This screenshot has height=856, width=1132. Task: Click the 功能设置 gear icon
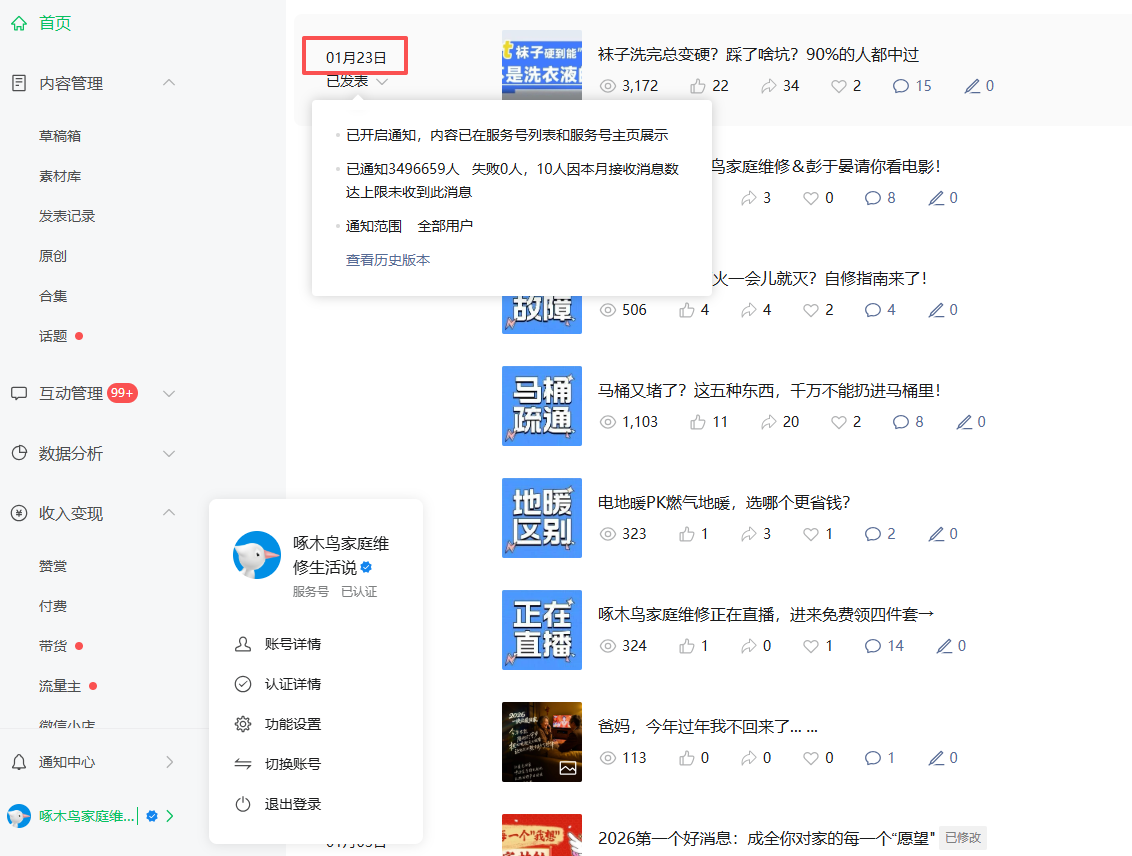coord(243,724)
